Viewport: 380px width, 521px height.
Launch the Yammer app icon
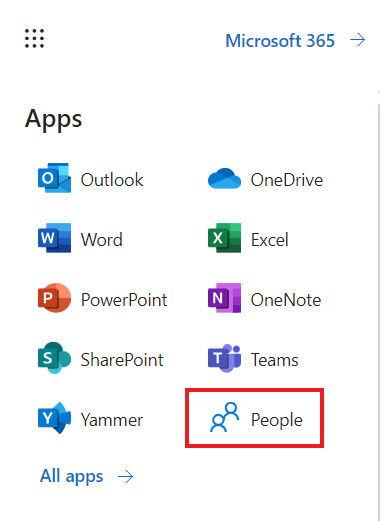(x=54, y=418)
